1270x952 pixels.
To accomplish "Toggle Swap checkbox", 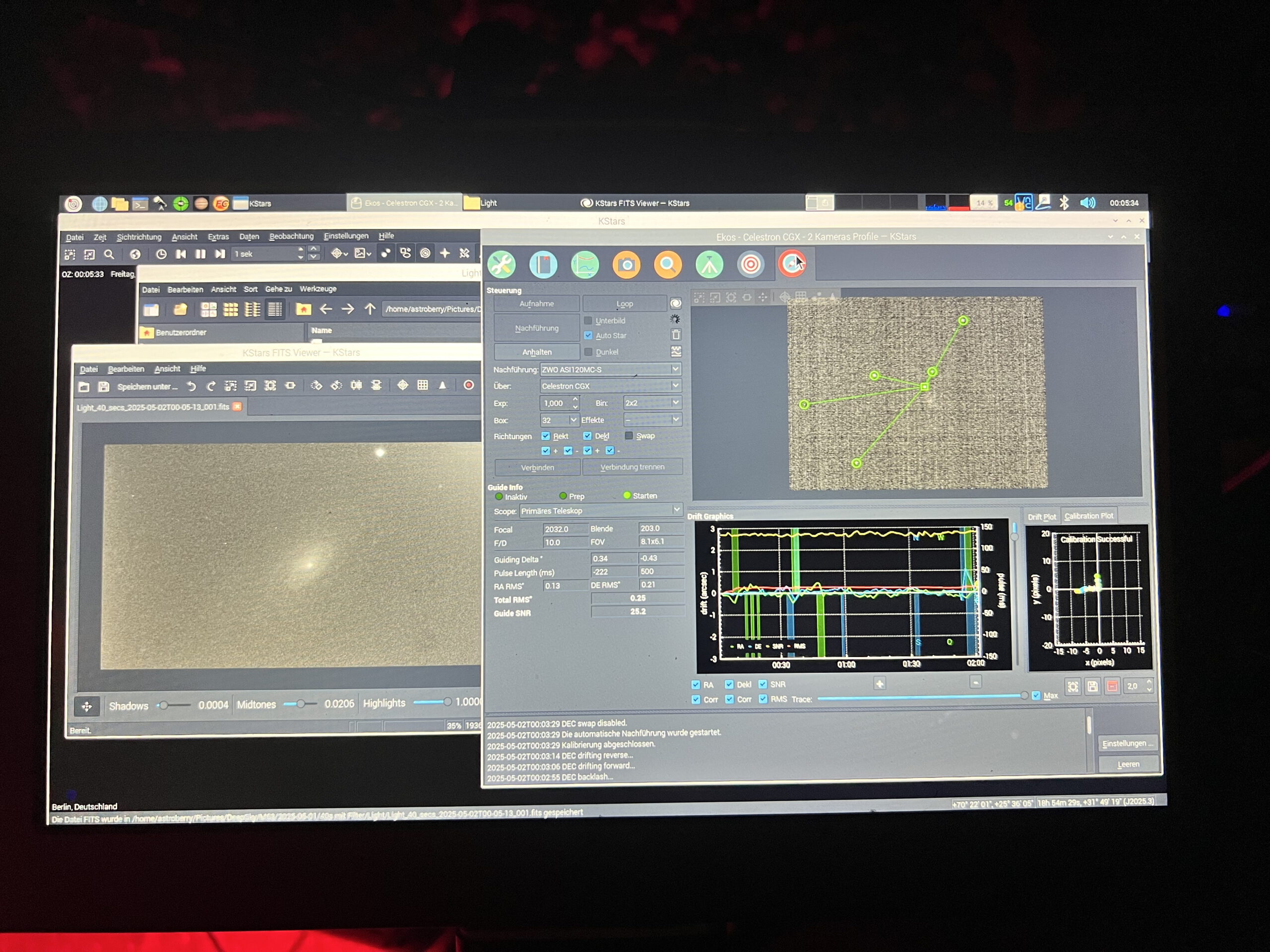I will click(629, 435).
